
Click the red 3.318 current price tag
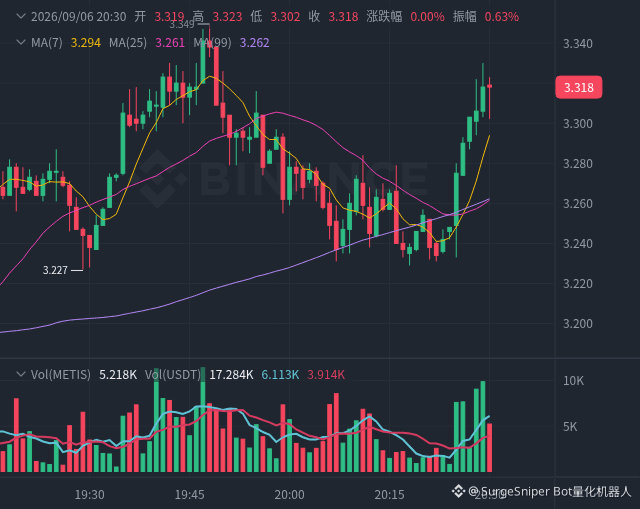coord(578,87)
